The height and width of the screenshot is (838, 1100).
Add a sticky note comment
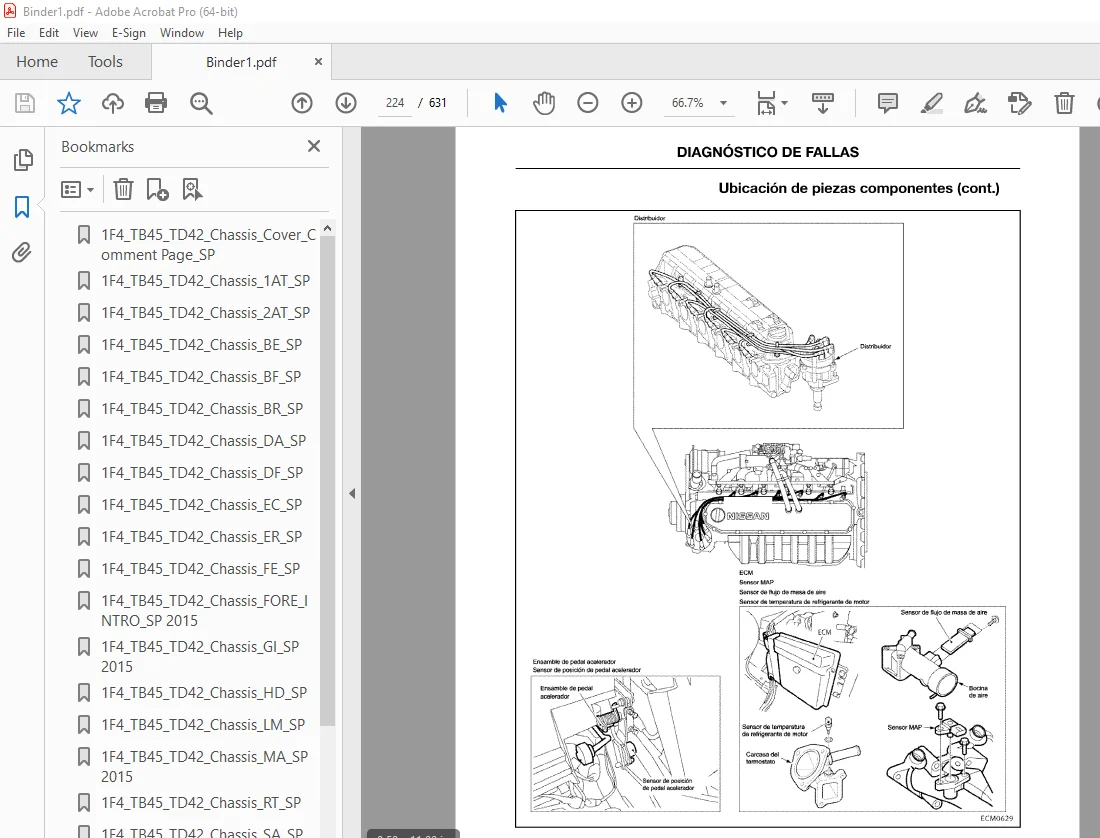point(887,103)
